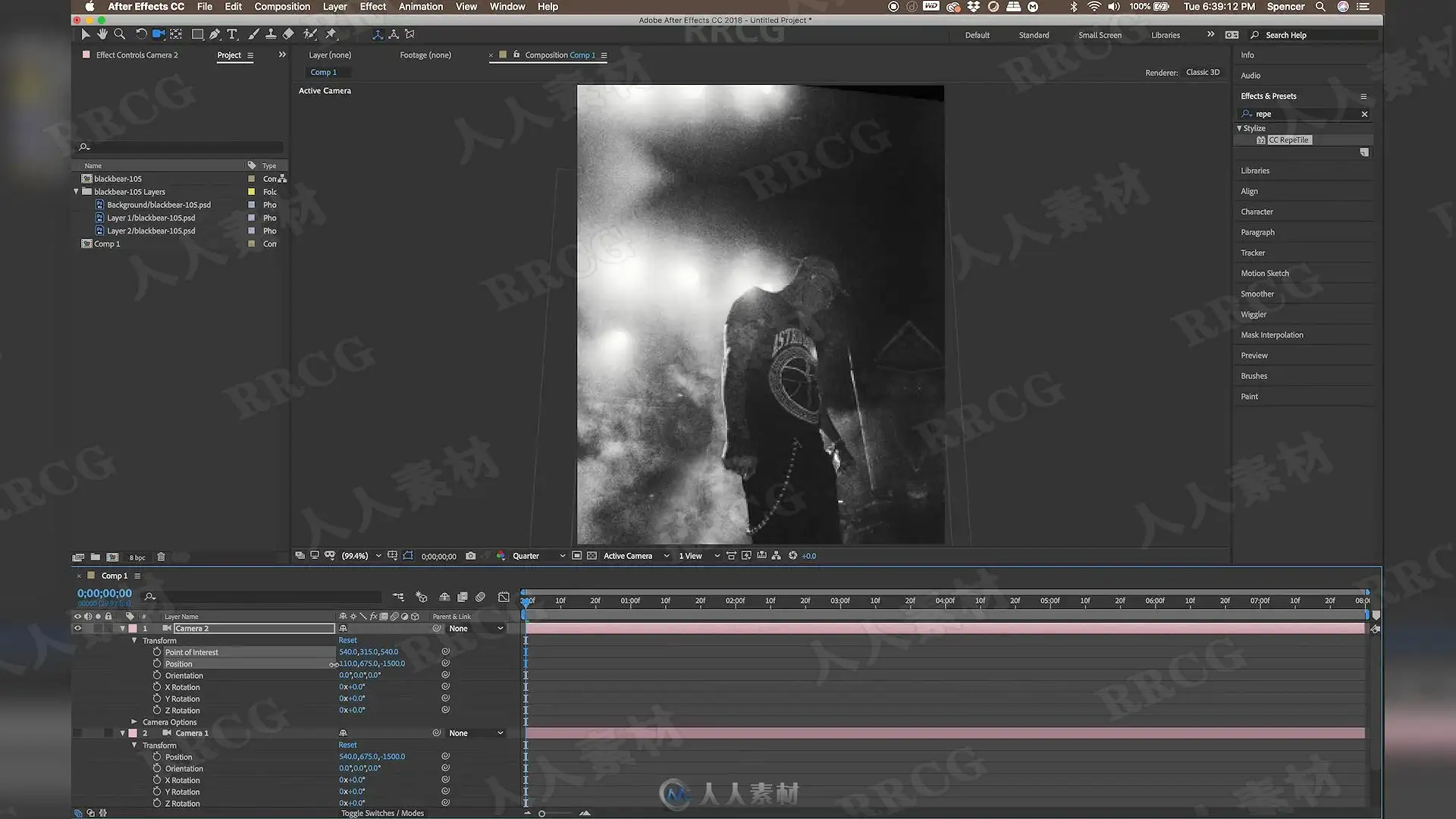Viewport: 1456px width, 819px height.
Task: Open the Animation menu
Action: (421, 7)
